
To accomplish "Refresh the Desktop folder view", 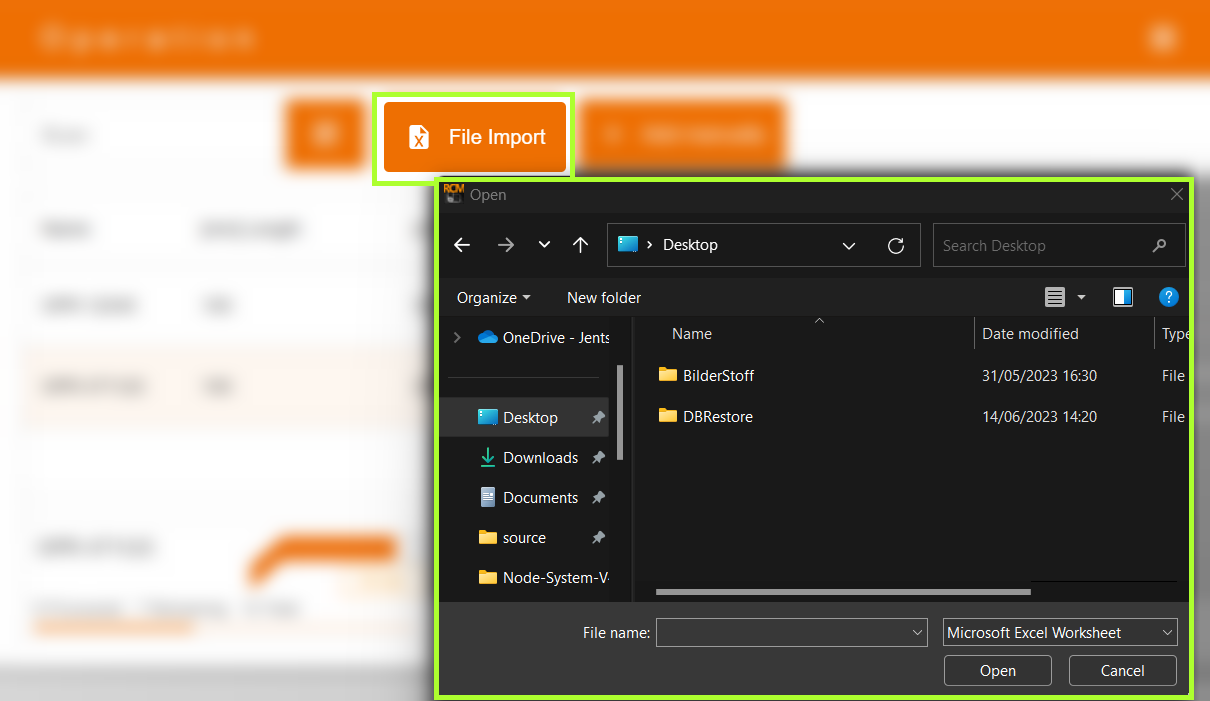I will click(896, 245).
